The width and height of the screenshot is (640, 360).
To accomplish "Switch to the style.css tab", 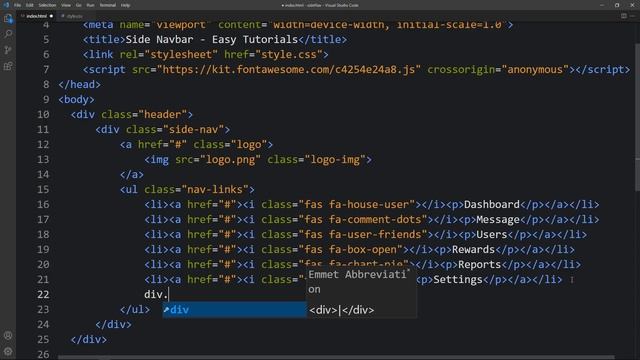I will (x=75, y=16).
